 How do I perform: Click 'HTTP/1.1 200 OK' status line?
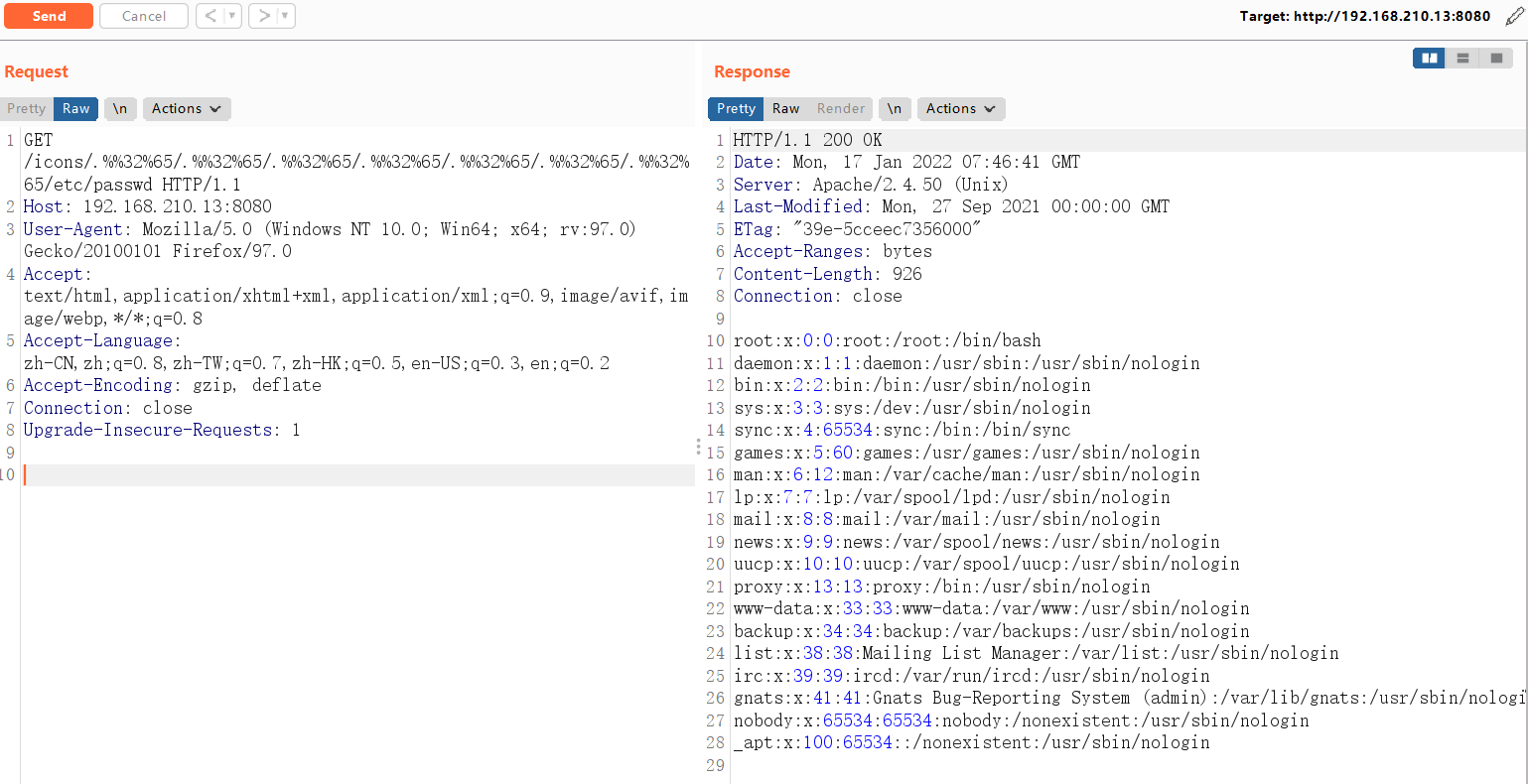tap(808, 140)
